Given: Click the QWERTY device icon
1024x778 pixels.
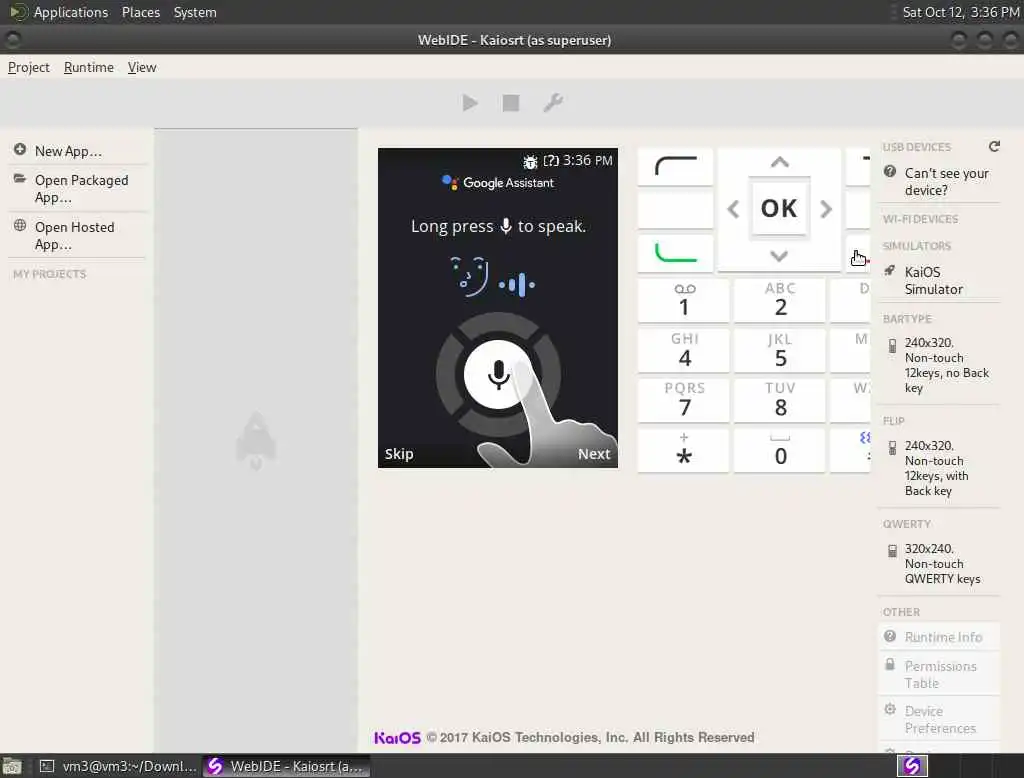Looking at the screenshot, I should (x=892, y=551).
